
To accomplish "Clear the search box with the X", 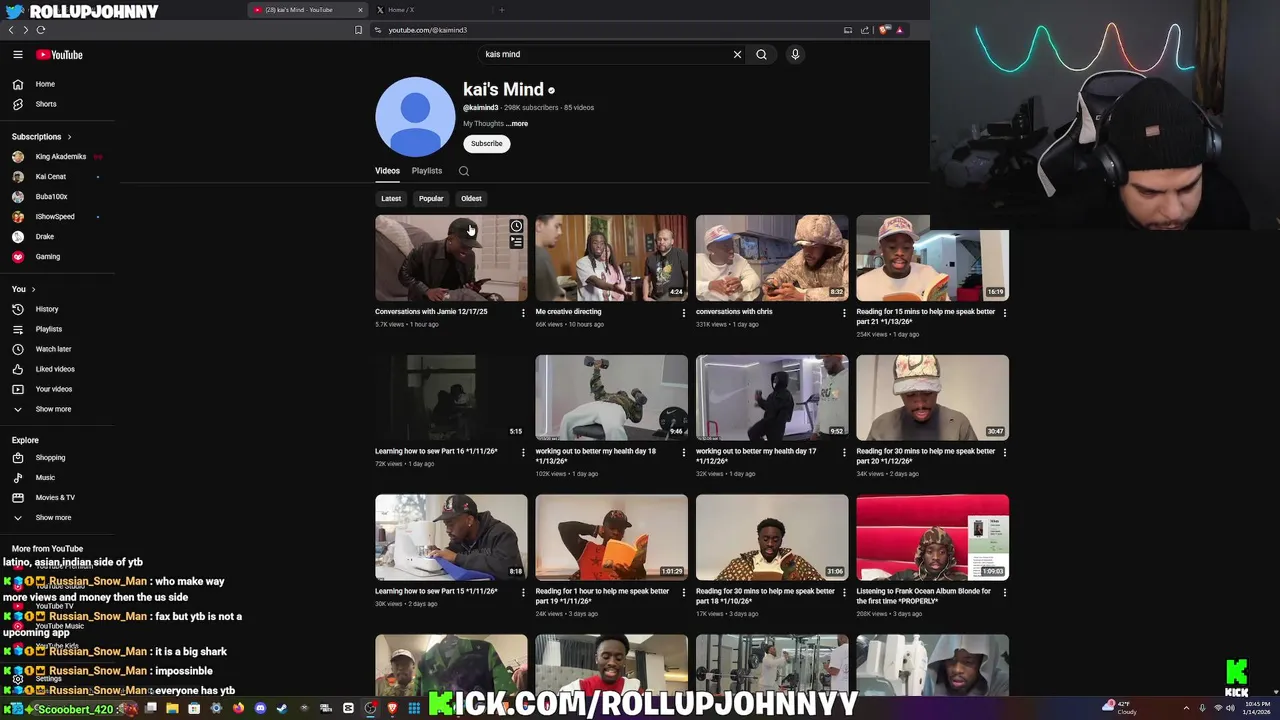I will pos(737,55).
